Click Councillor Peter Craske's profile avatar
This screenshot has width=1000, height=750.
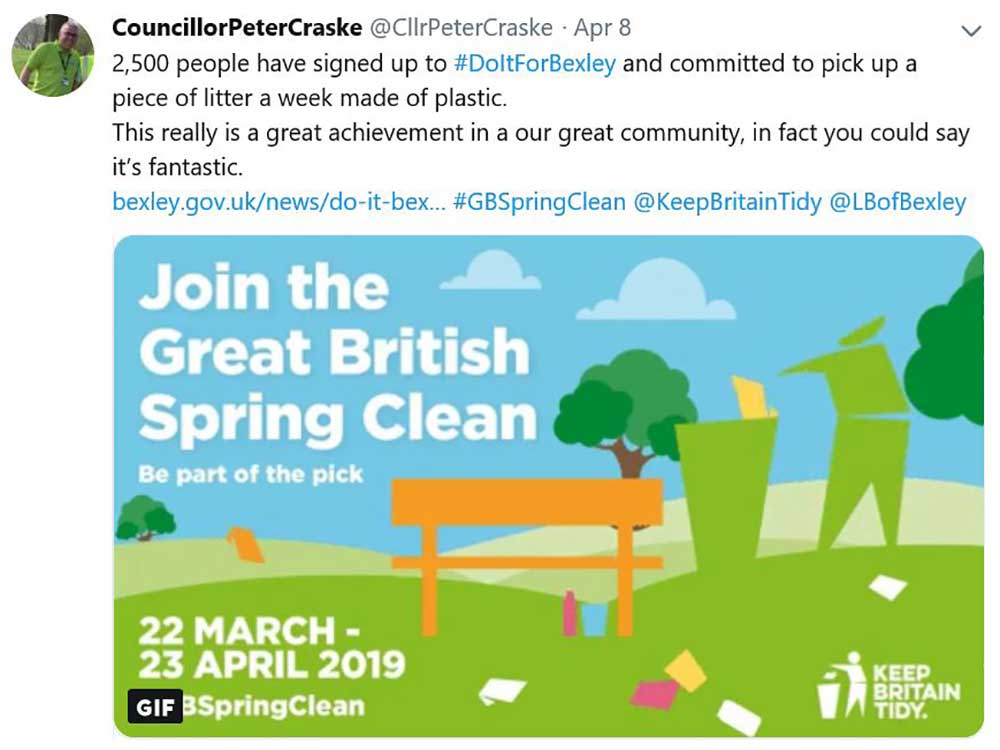click(x=53, y=55)
